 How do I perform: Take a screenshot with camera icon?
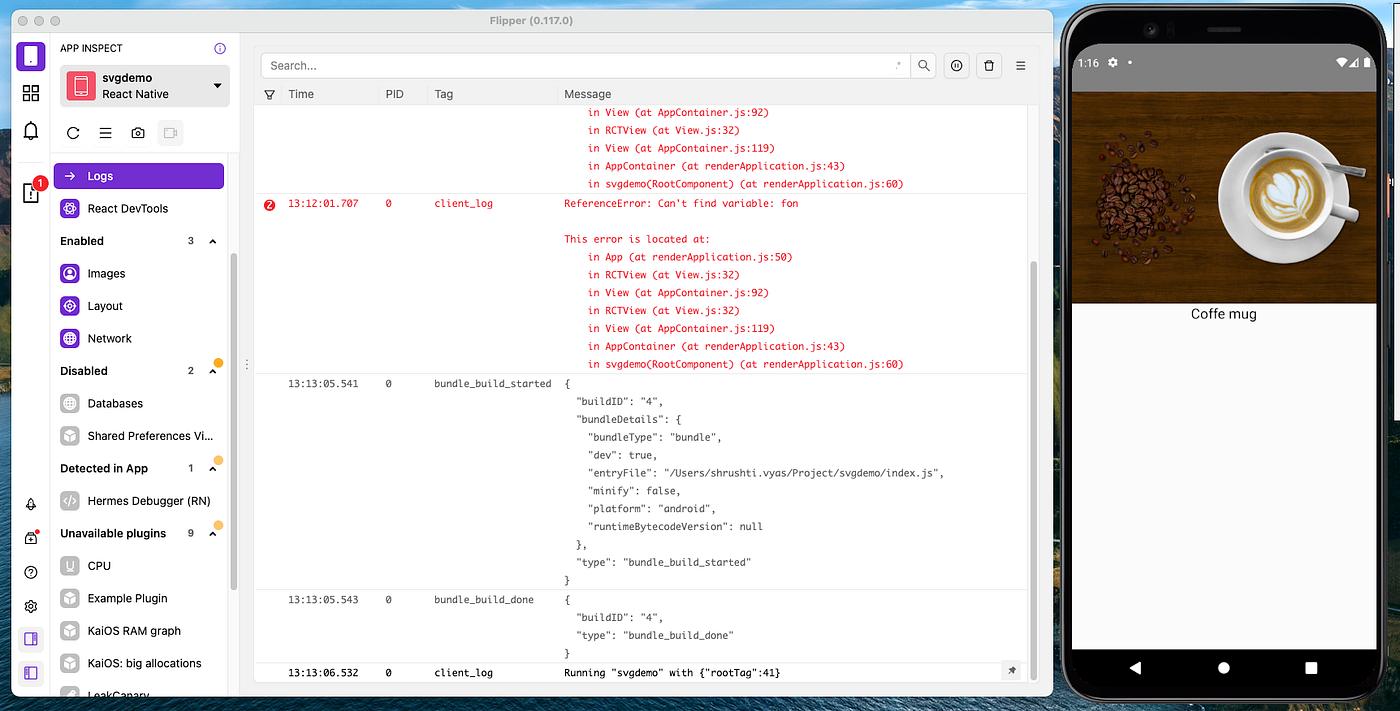138,133
